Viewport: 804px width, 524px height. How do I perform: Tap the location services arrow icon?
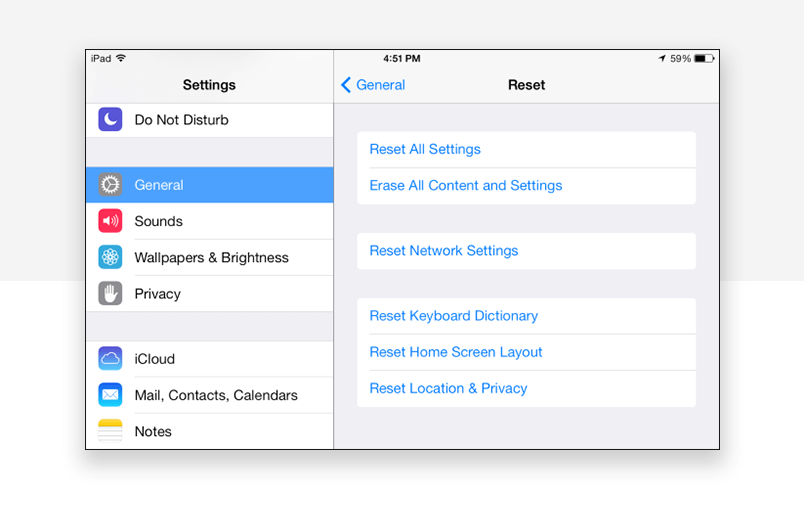[662, 58]
